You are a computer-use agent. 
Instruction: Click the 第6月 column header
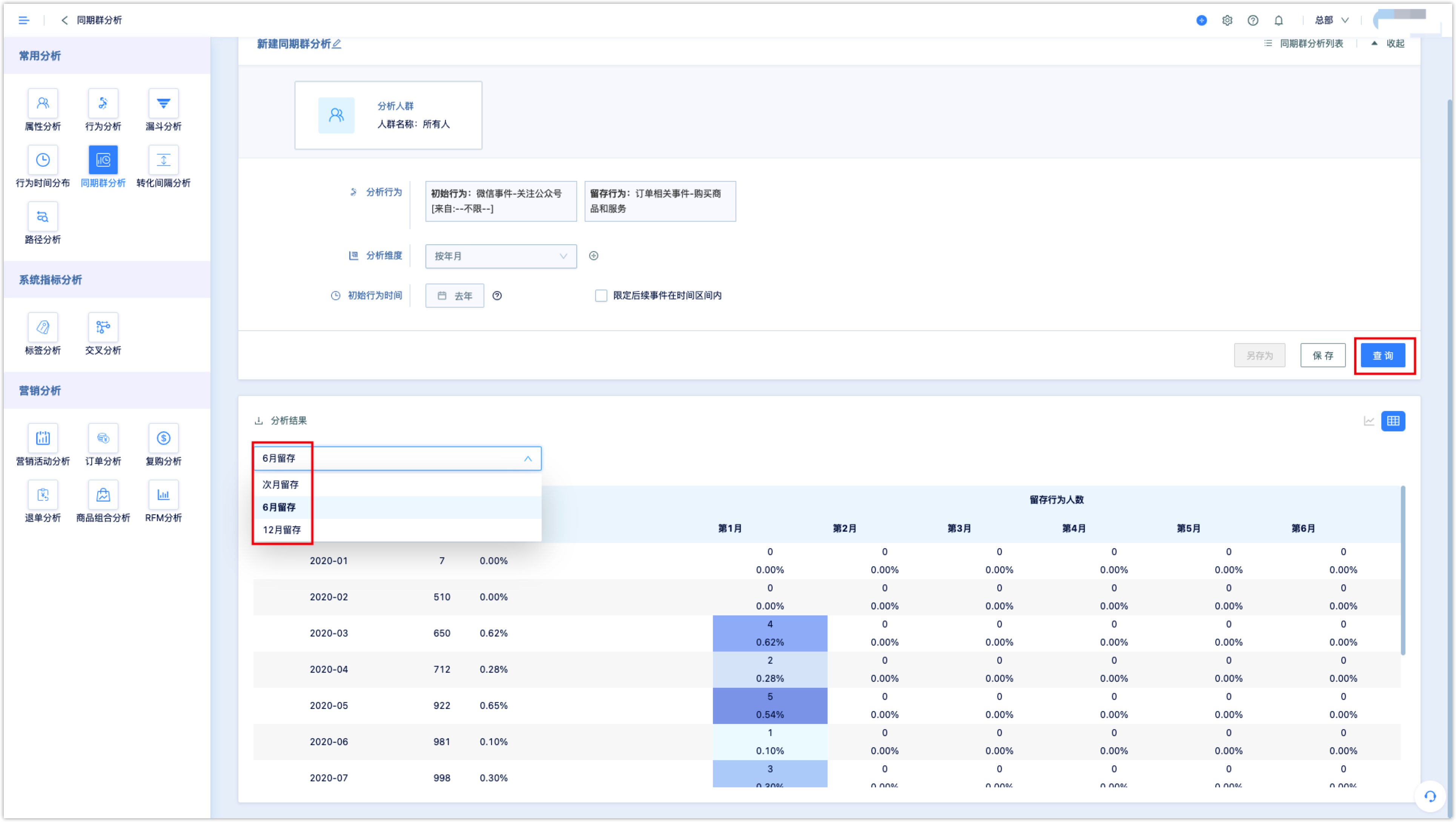click(x=1303, y=528)
